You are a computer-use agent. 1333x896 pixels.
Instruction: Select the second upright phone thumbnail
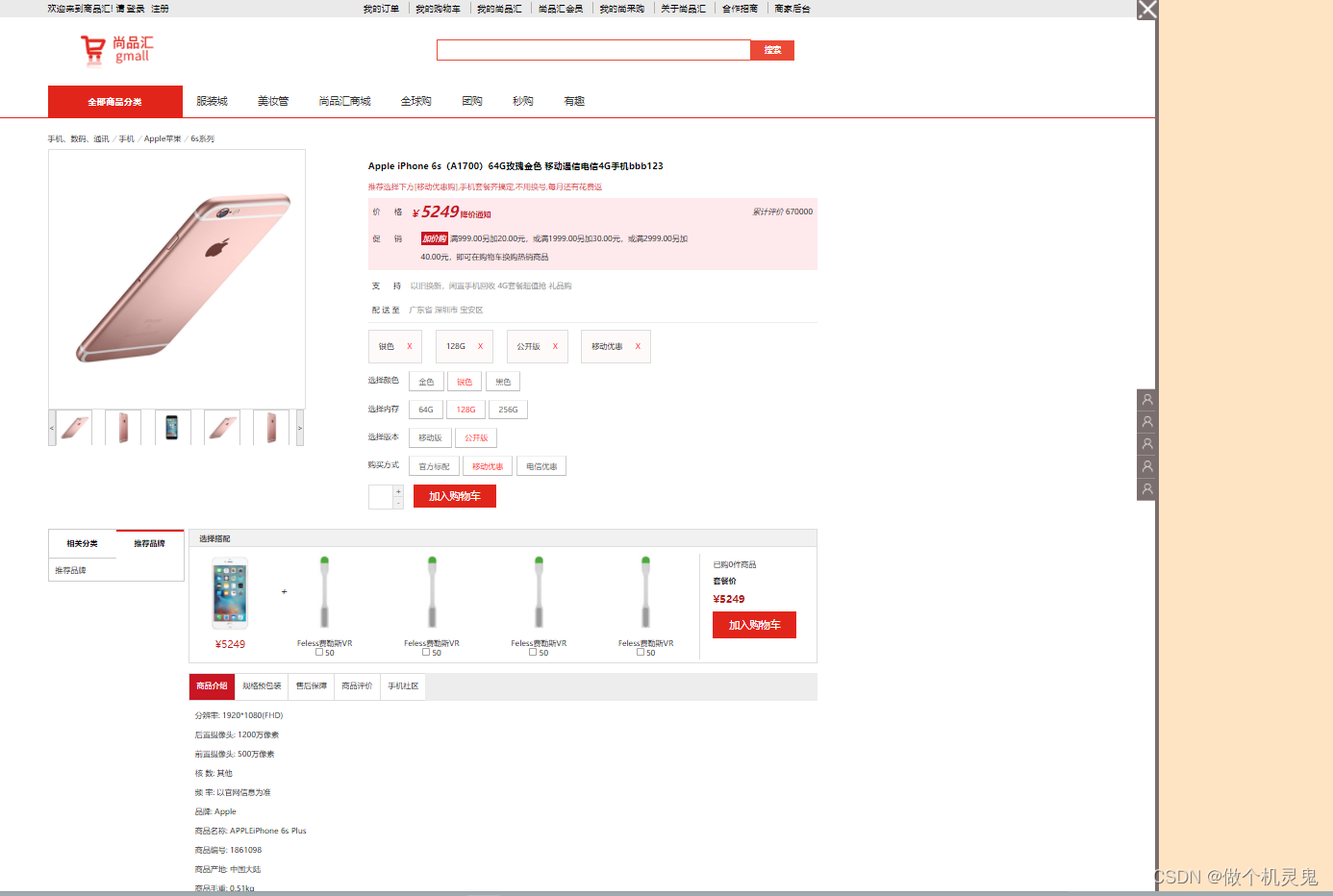click(123, 428)
